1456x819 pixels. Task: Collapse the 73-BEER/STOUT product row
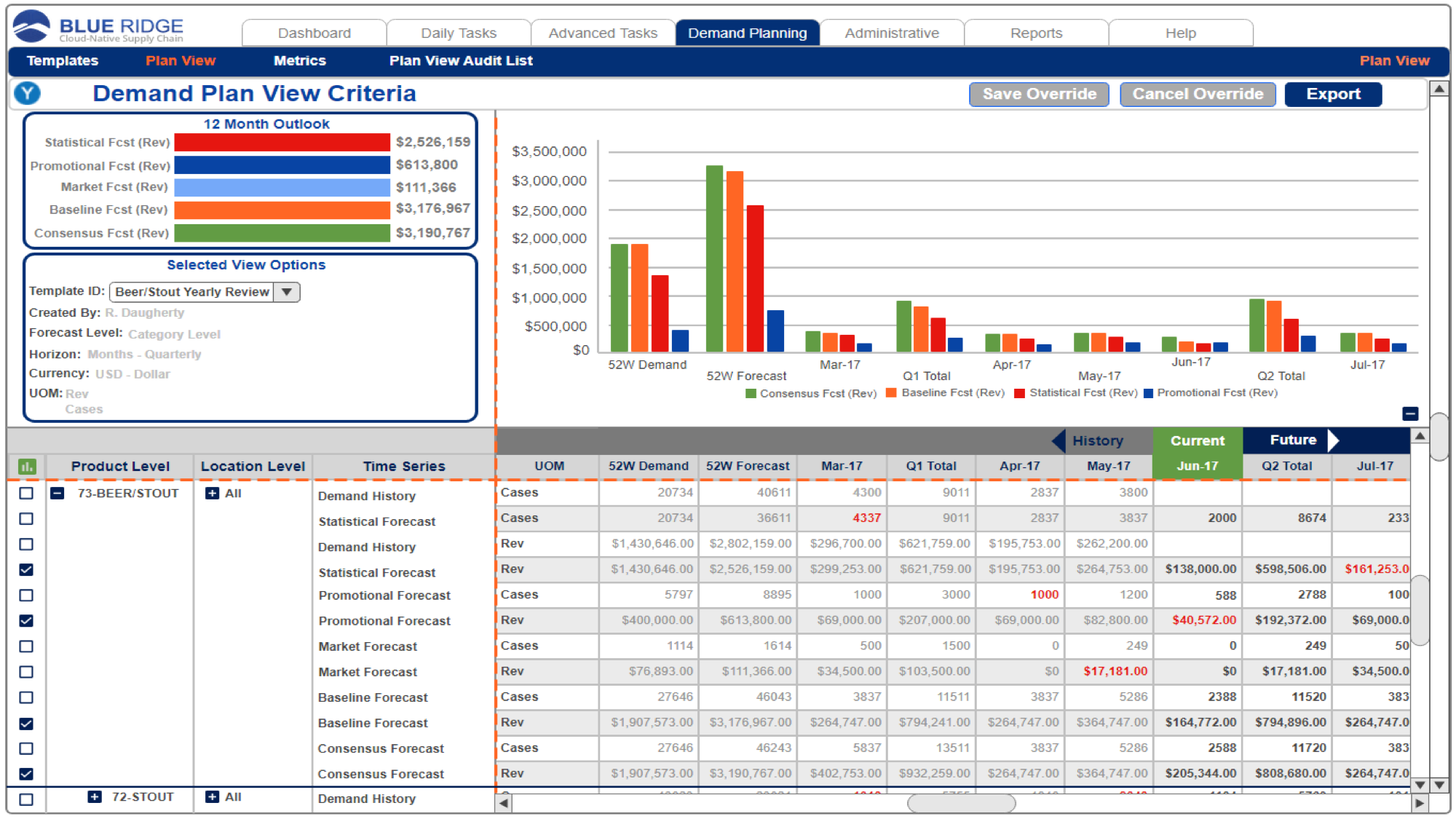click(x=58, y=494)
